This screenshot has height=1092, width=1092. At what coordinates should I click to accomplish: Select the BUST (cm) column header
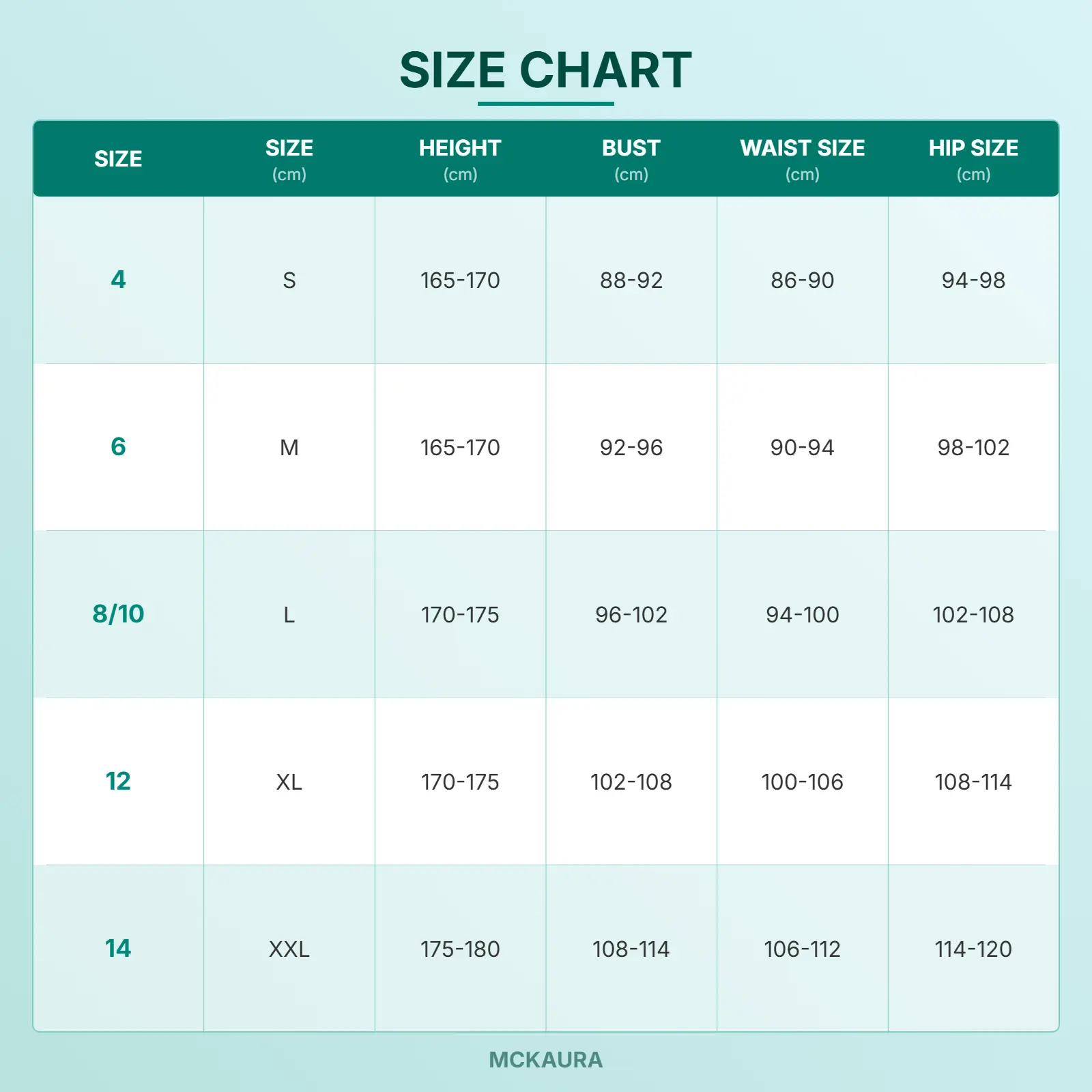pyautogui.click(x=631, y=159)
